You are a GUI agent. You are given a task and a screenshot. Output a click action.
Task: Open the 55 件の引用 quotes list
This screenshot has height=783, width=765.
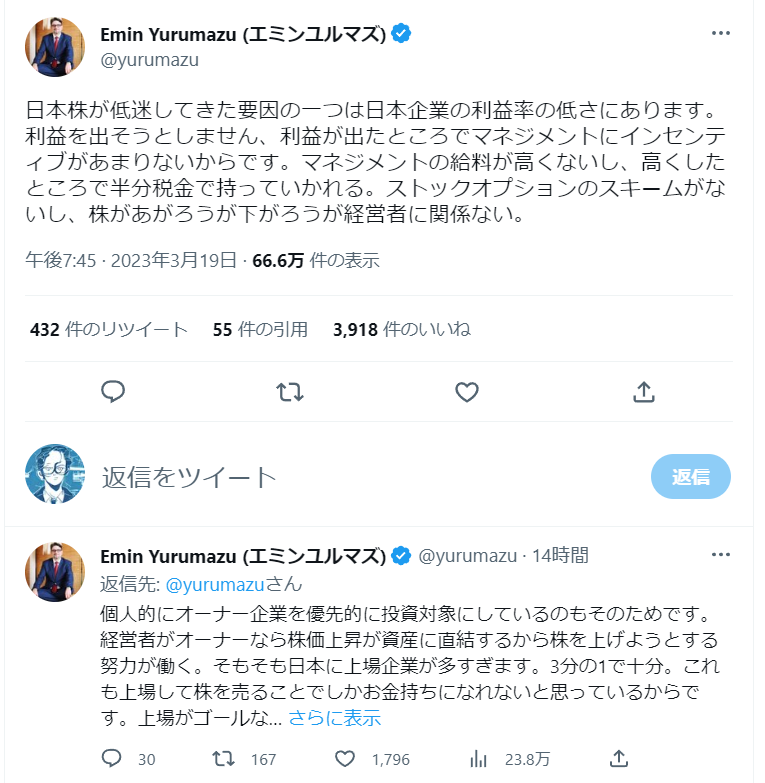(x=260, y=329)
